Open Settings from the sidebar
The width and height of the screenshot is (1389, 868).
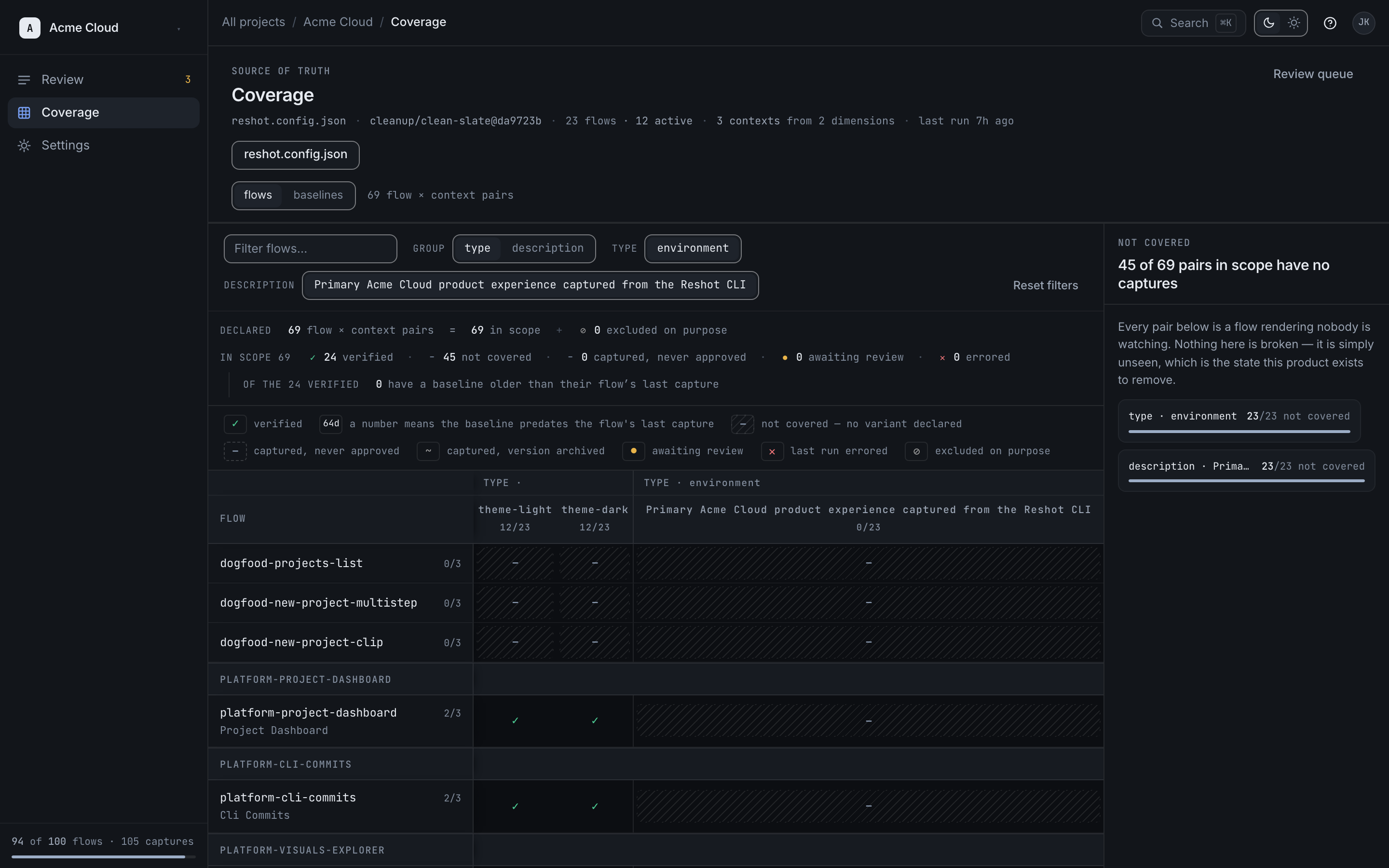[x=103, y=145]
